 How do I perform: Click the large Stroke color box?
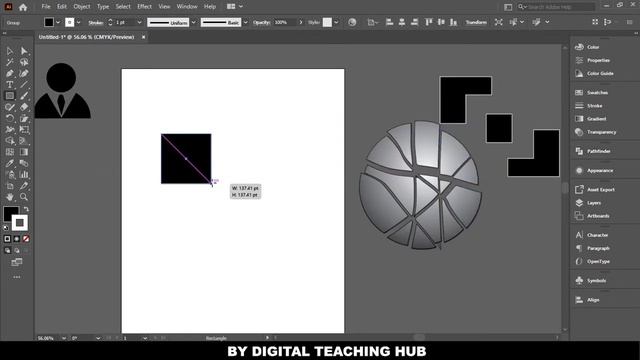20,223
